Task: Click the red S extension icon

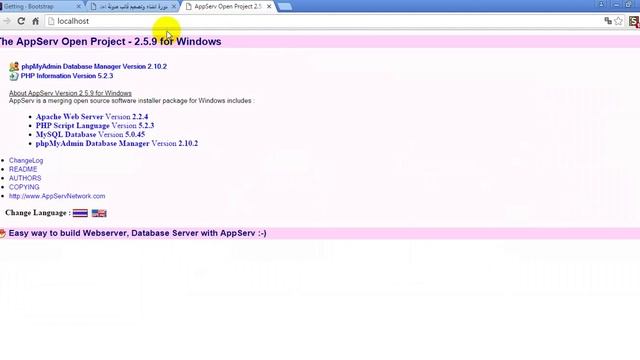Action: 634,21
